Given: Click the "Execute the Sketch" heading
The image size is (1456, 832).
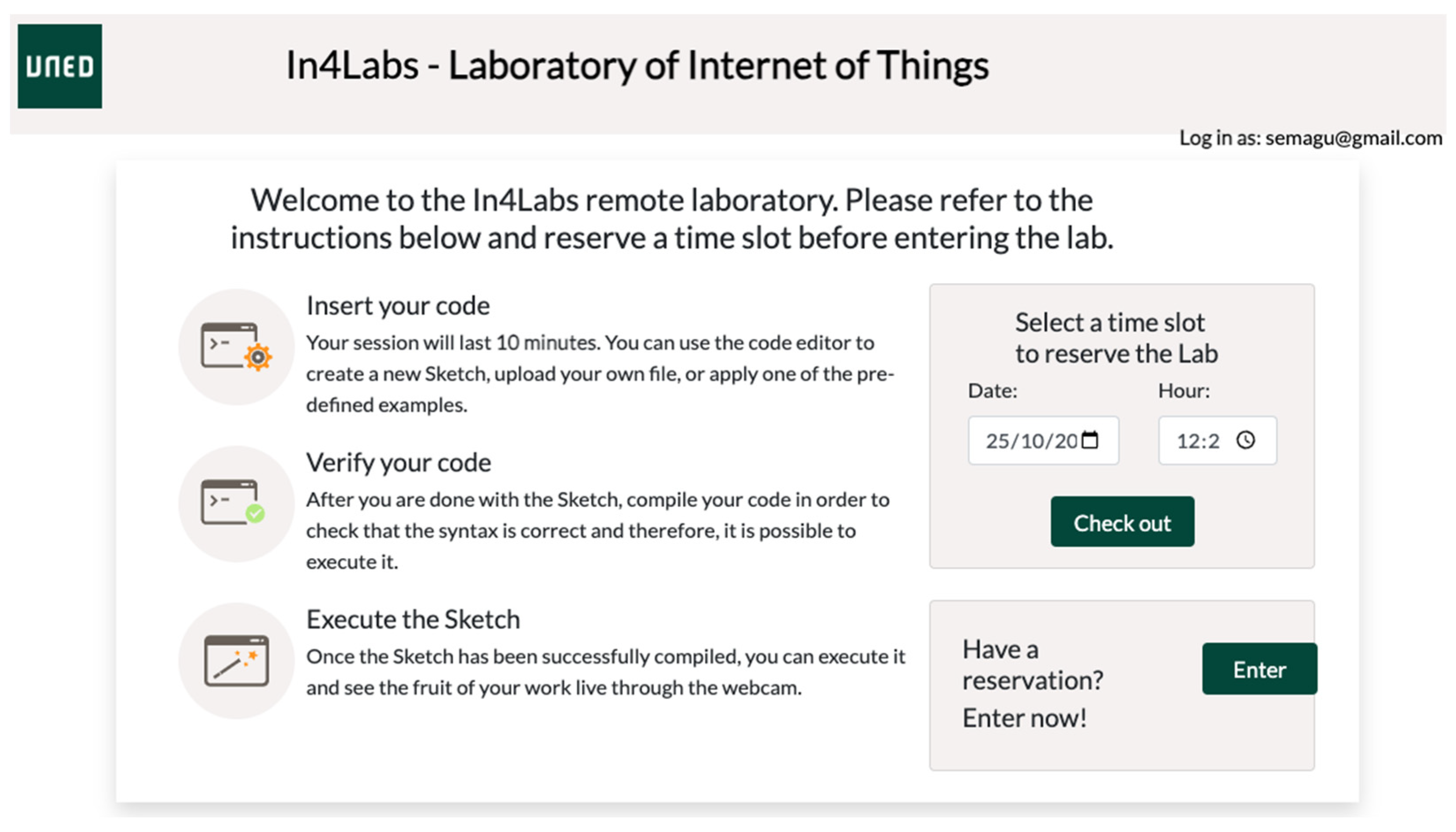Looking at the screenshot, I should tap(413, 620).
